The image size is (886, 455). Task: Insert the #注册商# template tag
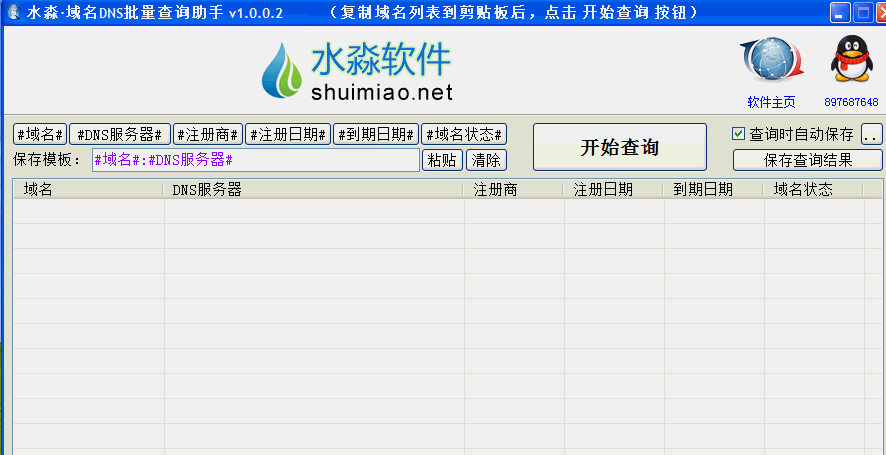[x=208, y=134]
